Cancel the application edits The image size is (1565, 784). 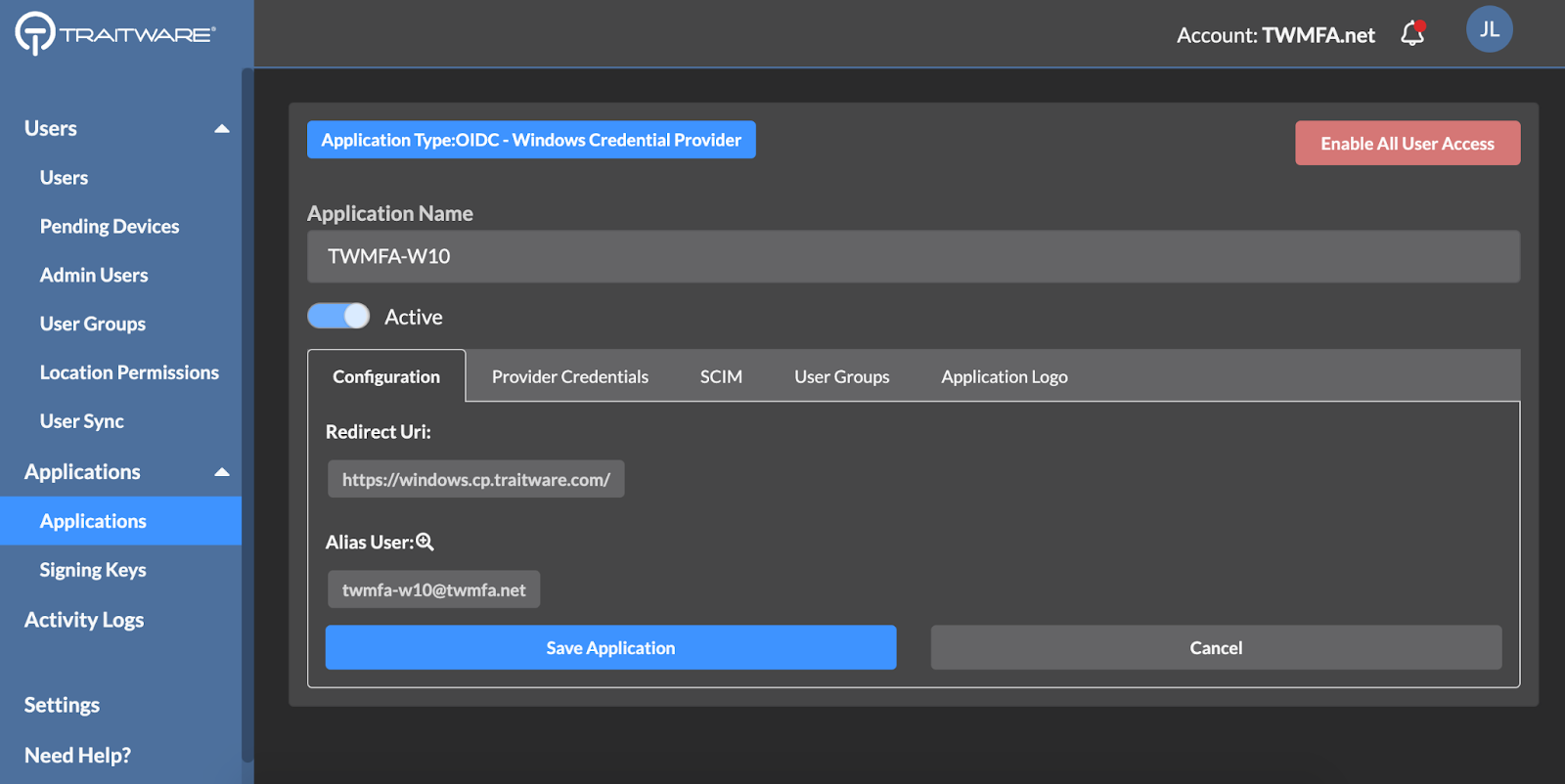click(x=1216, y=647)
